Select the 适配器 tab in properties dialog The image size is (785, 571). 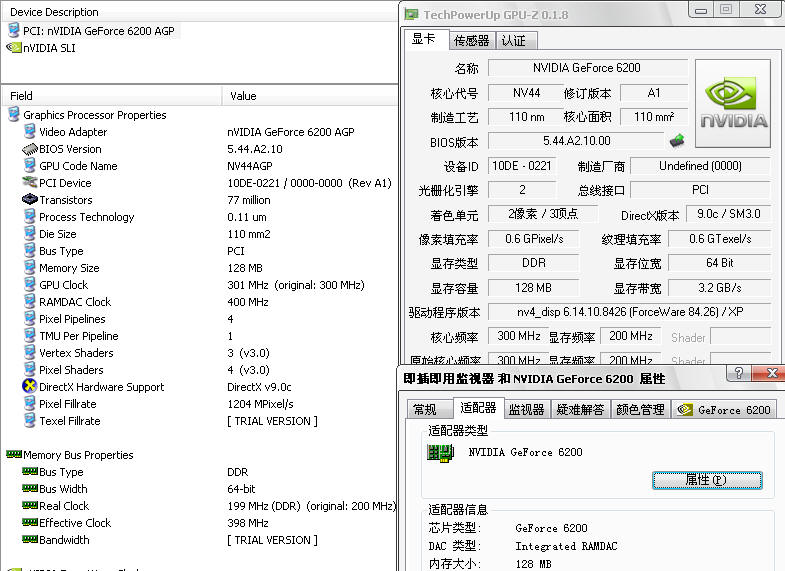click(x=478, y=408)
